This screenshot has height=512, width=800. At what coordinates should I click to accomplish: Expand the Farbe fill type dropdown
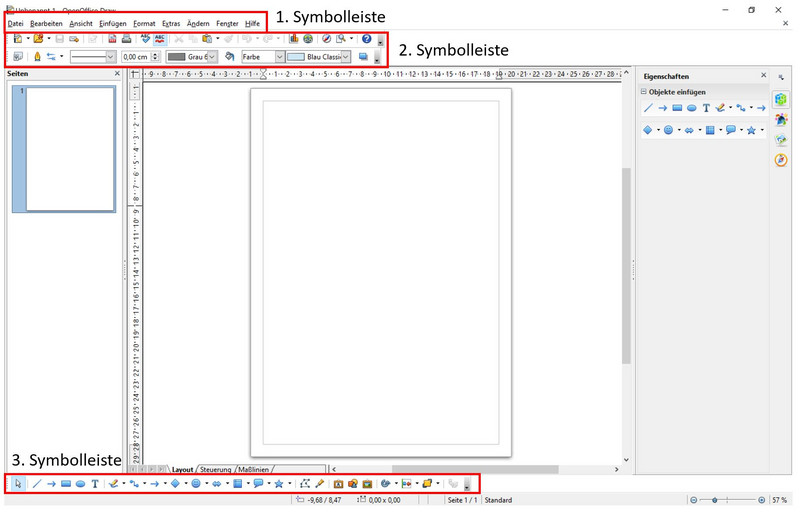279,57
